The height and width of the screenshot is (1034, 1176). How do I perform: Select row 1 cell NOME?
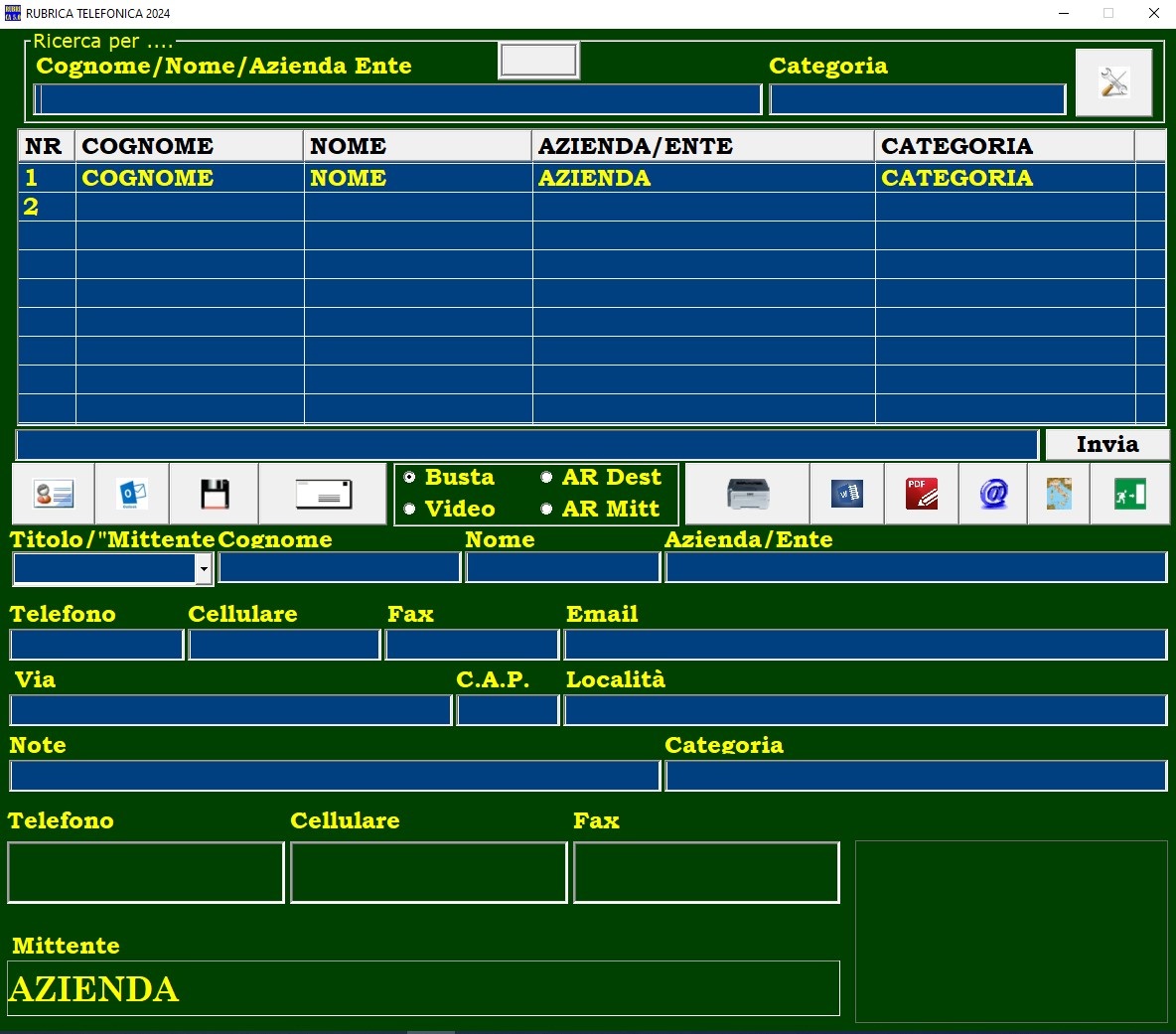tap(418, 178)
